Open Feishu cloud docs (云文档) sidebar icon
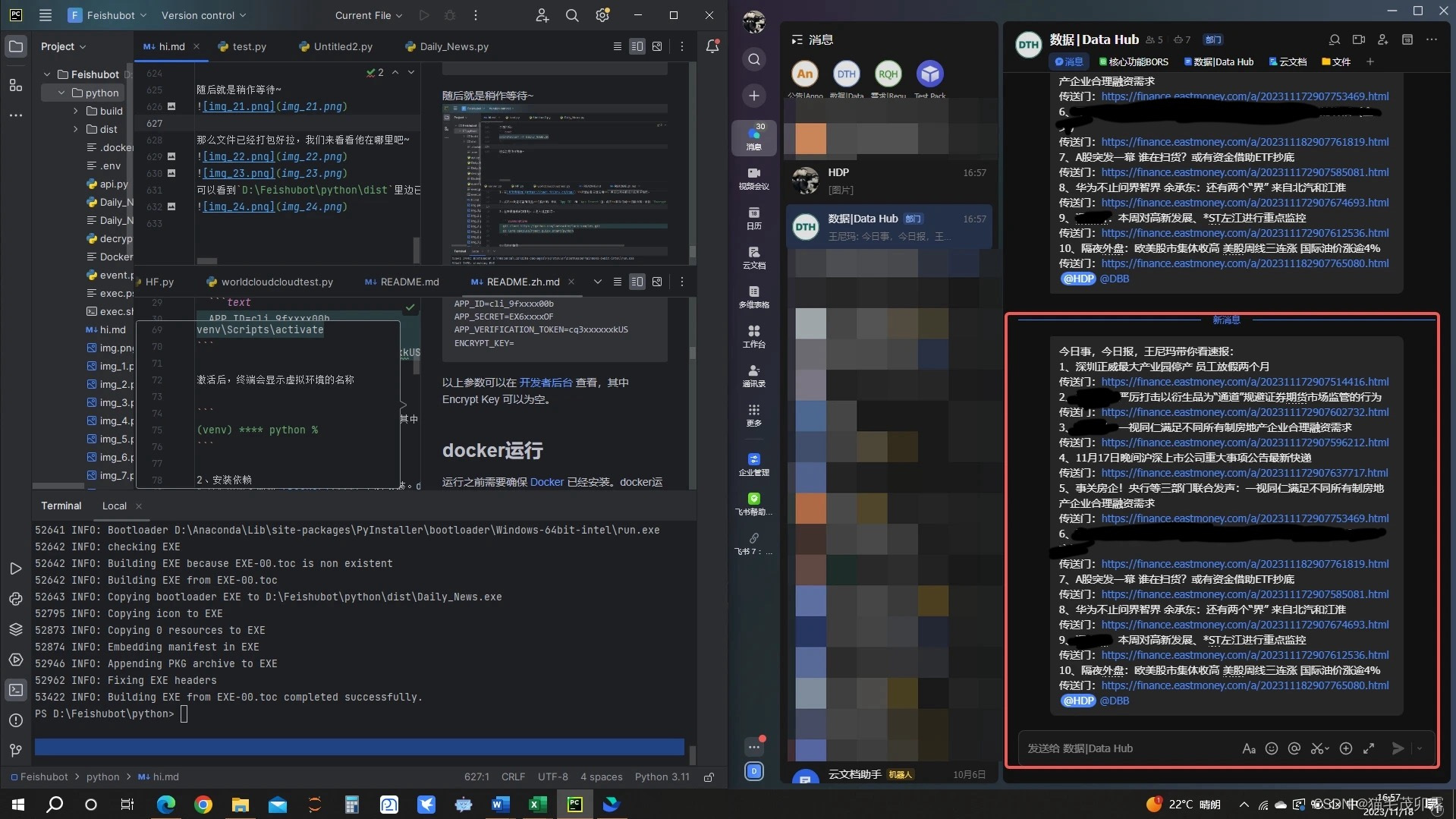This screenshot has height=819, width=1456. [x=753, y=257]
